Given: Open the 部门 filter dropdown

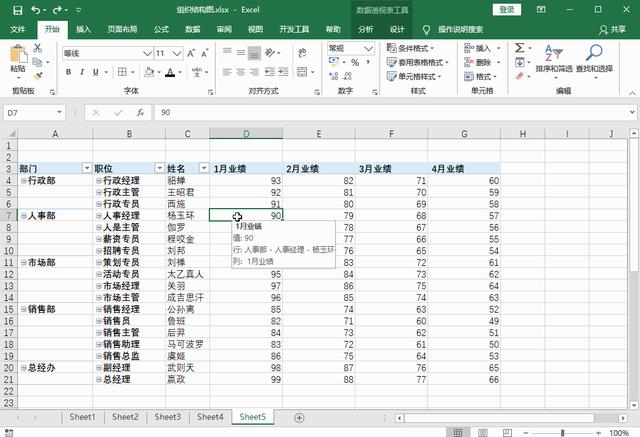Looking at the screenshot, I should point(87,168).
